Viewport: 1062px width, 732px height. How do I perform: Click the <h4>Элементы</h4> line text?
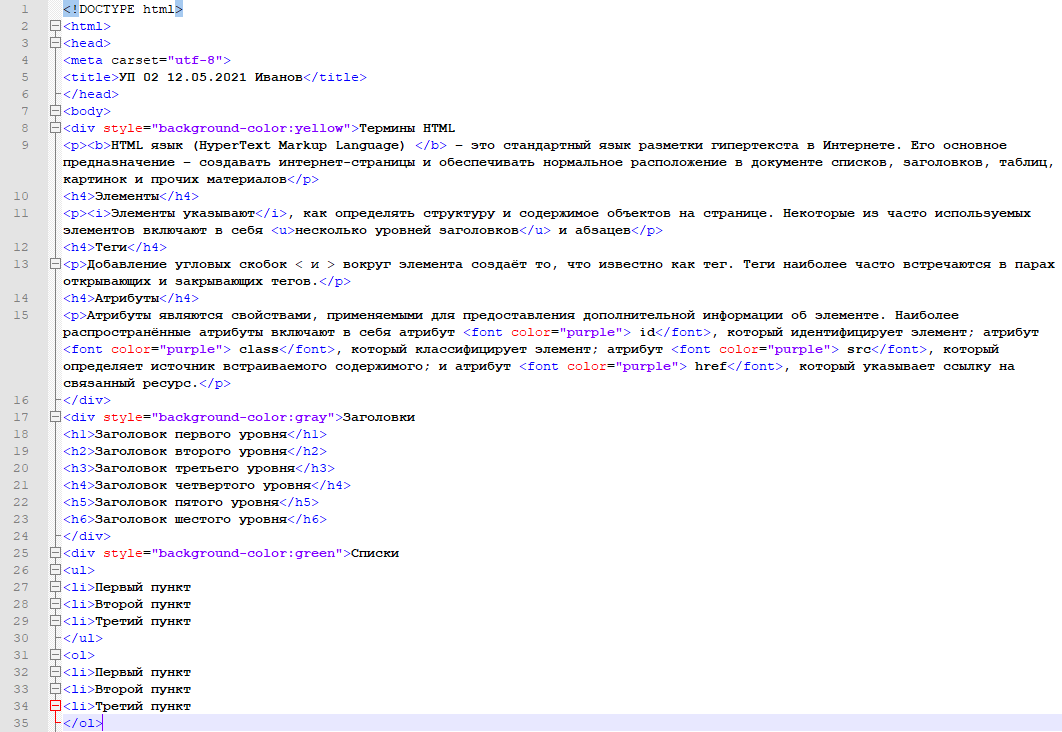point(131,196)
